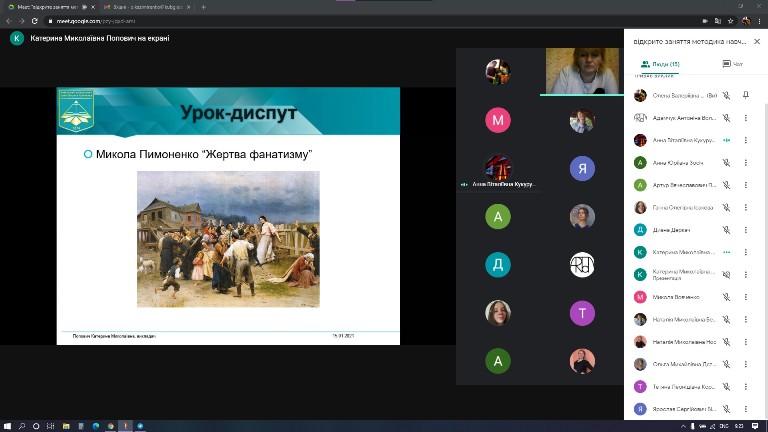Pin Олена Валеріївна (Ви) to the screen
Viewport: 768px width, 432px height.
pos(746,96)
